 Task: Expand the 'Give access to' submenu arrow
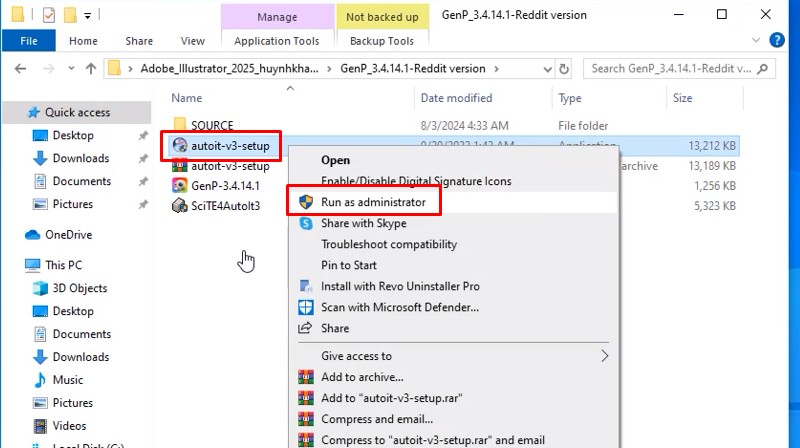tap(604, 356)
